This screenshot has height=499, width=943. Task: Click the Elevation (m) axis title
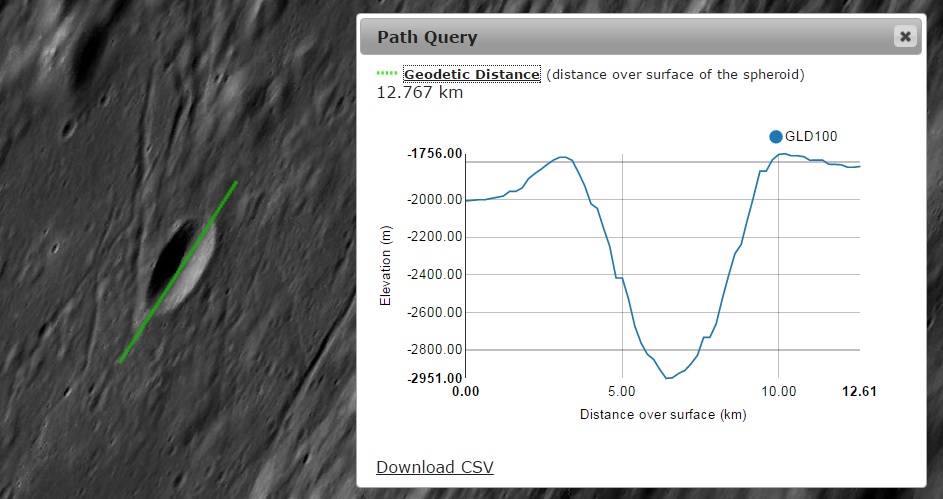[386, 266]
